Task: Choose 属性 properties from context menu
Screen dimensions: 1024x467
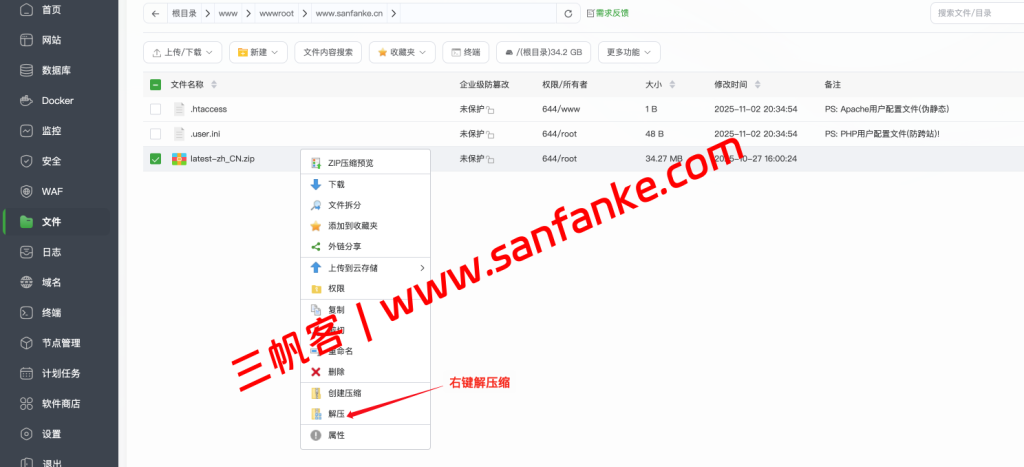Action: pos(365,435)
